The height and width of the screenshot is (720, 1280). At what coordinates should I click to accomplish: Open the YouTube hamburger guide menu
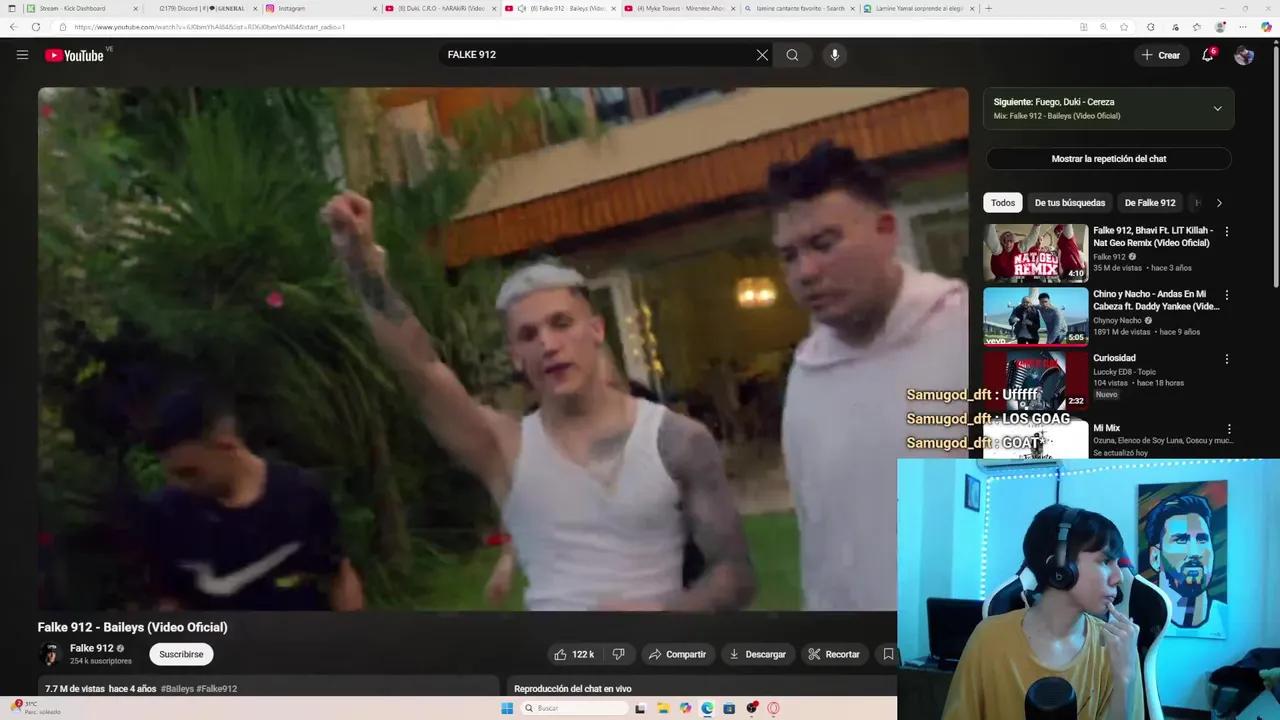coord(22,55)
